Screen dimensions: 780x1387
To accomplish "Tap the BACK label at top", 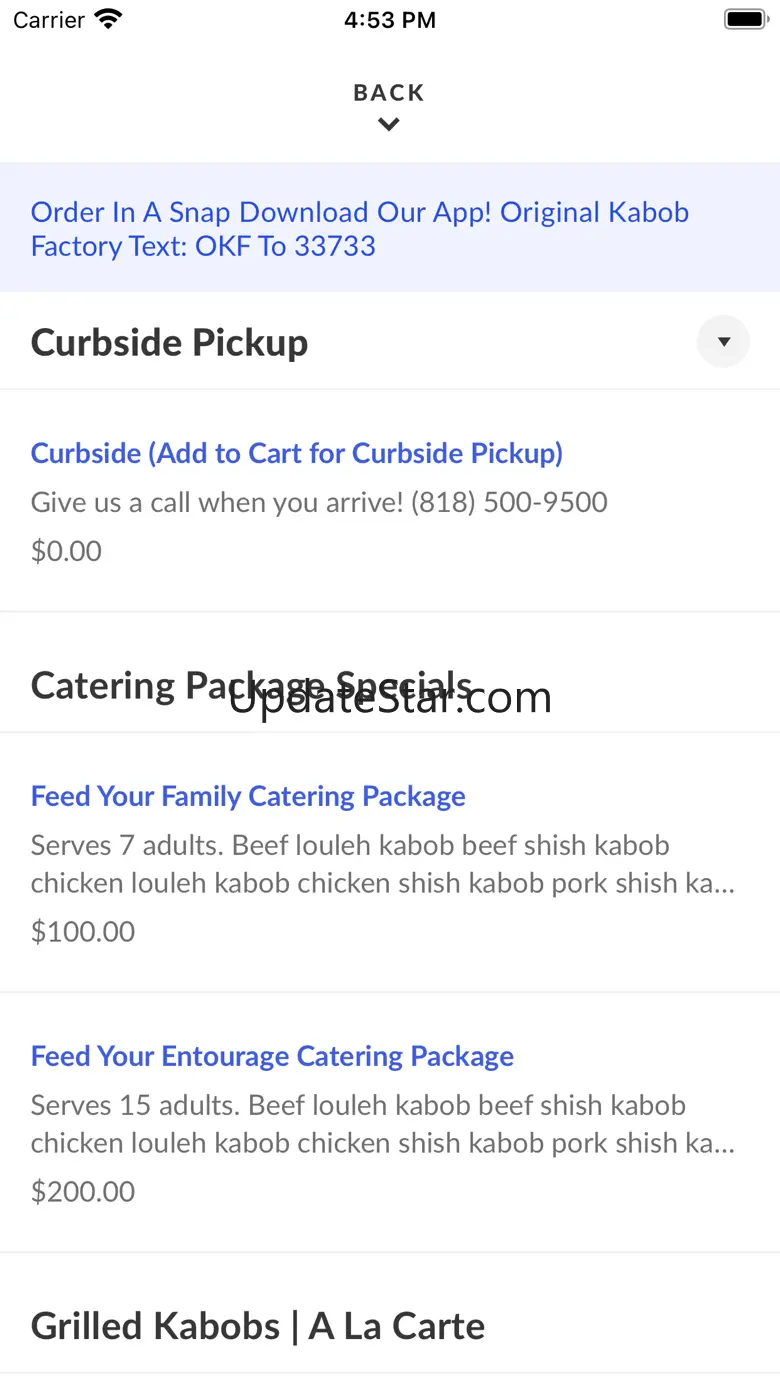I will click(389, 93).
